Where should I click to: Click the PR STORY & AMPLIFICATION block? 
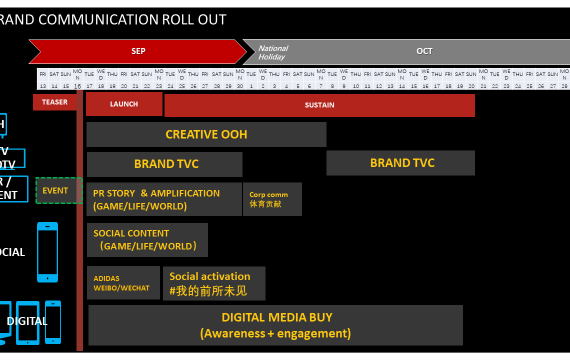click(x=164, y=199)
